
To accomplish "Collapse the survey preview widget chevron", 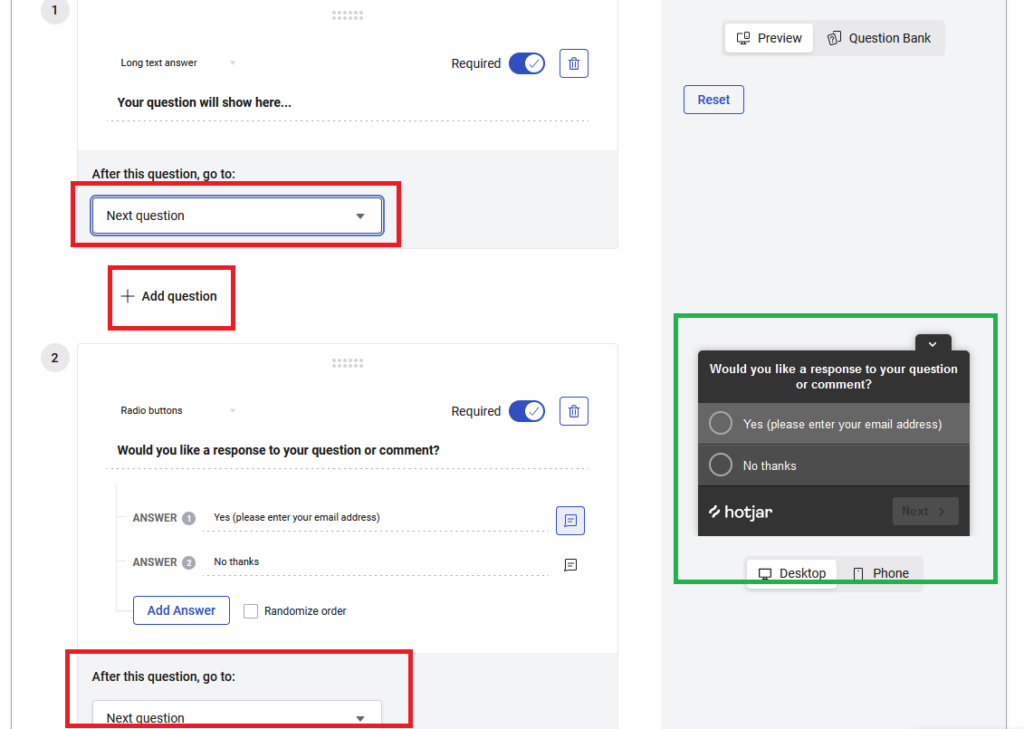I will pyautogui.click(x=932, y=343).
